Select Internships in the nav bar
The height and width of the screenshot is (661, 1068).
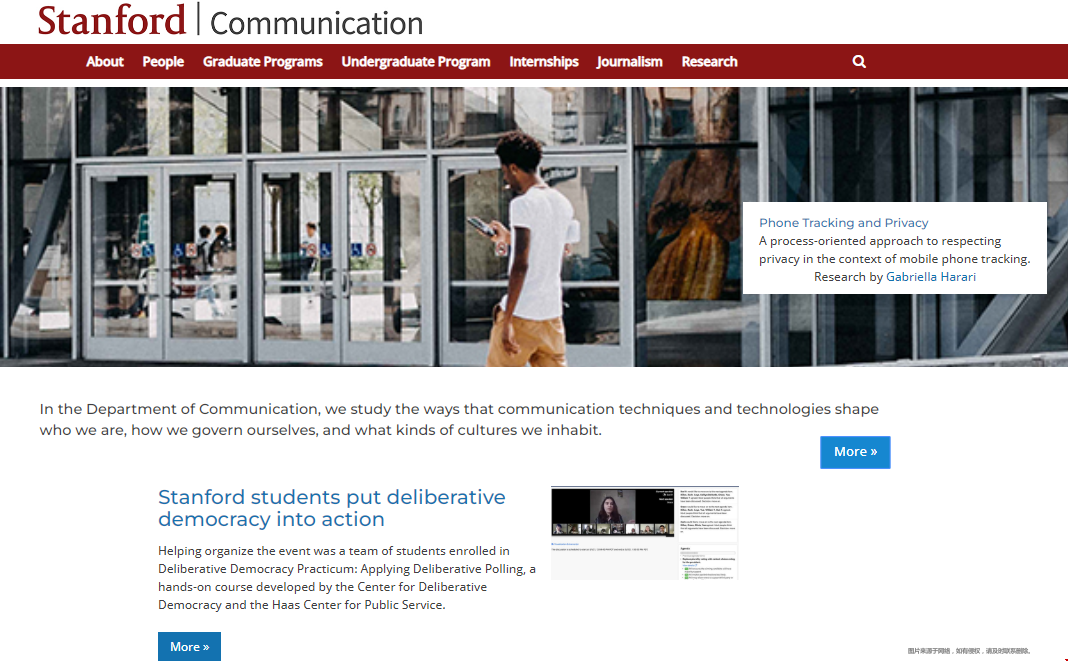click(x=544, y=61)
